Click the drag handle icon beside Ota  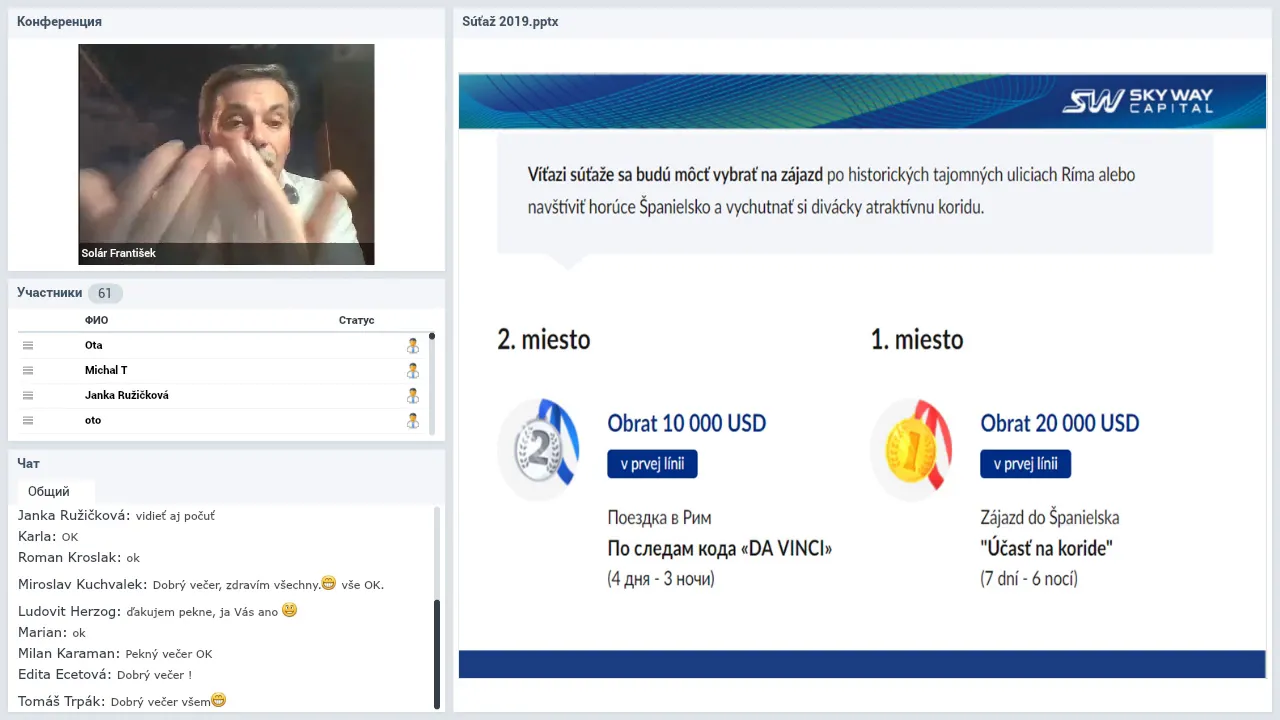coord(28,345)
